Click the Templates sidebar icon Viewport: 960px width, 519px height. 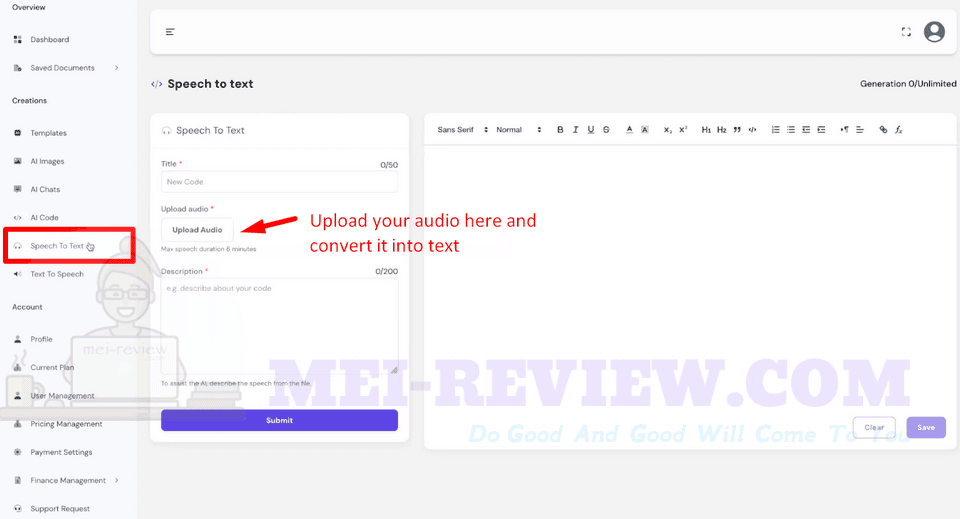pos(18,133)
